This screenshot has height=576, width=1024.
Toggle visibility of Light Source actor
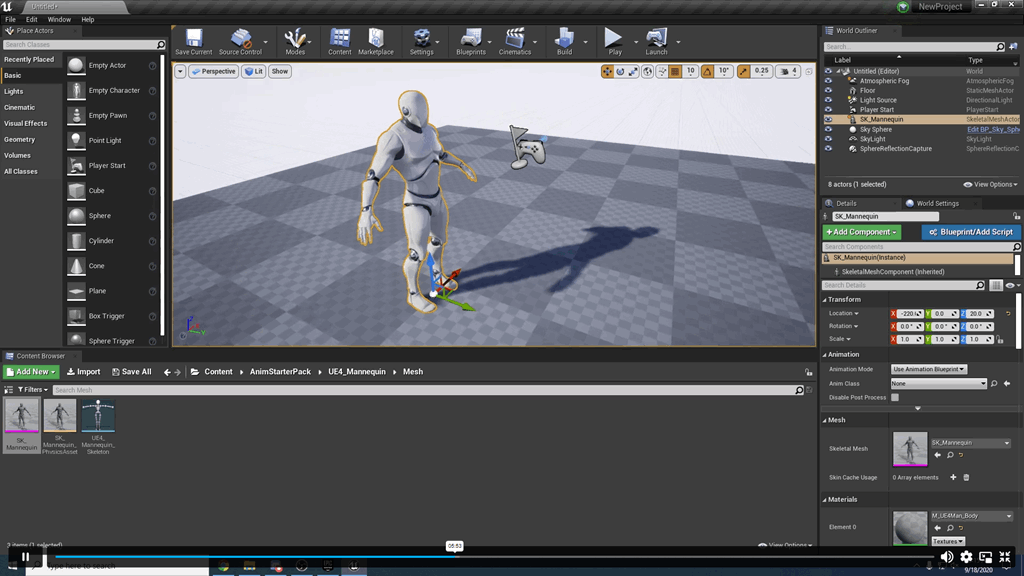pos(828,100)
